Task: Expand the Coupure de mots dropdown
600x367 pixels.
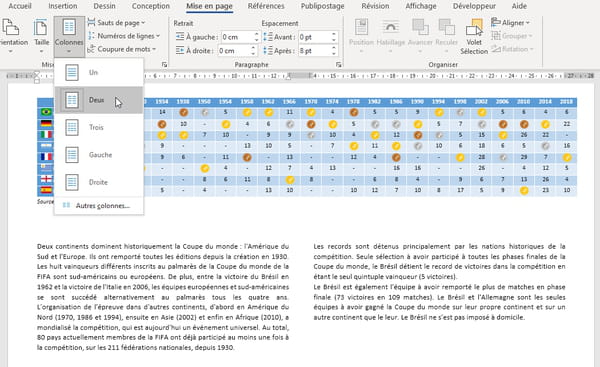Action: click(122, 49)
